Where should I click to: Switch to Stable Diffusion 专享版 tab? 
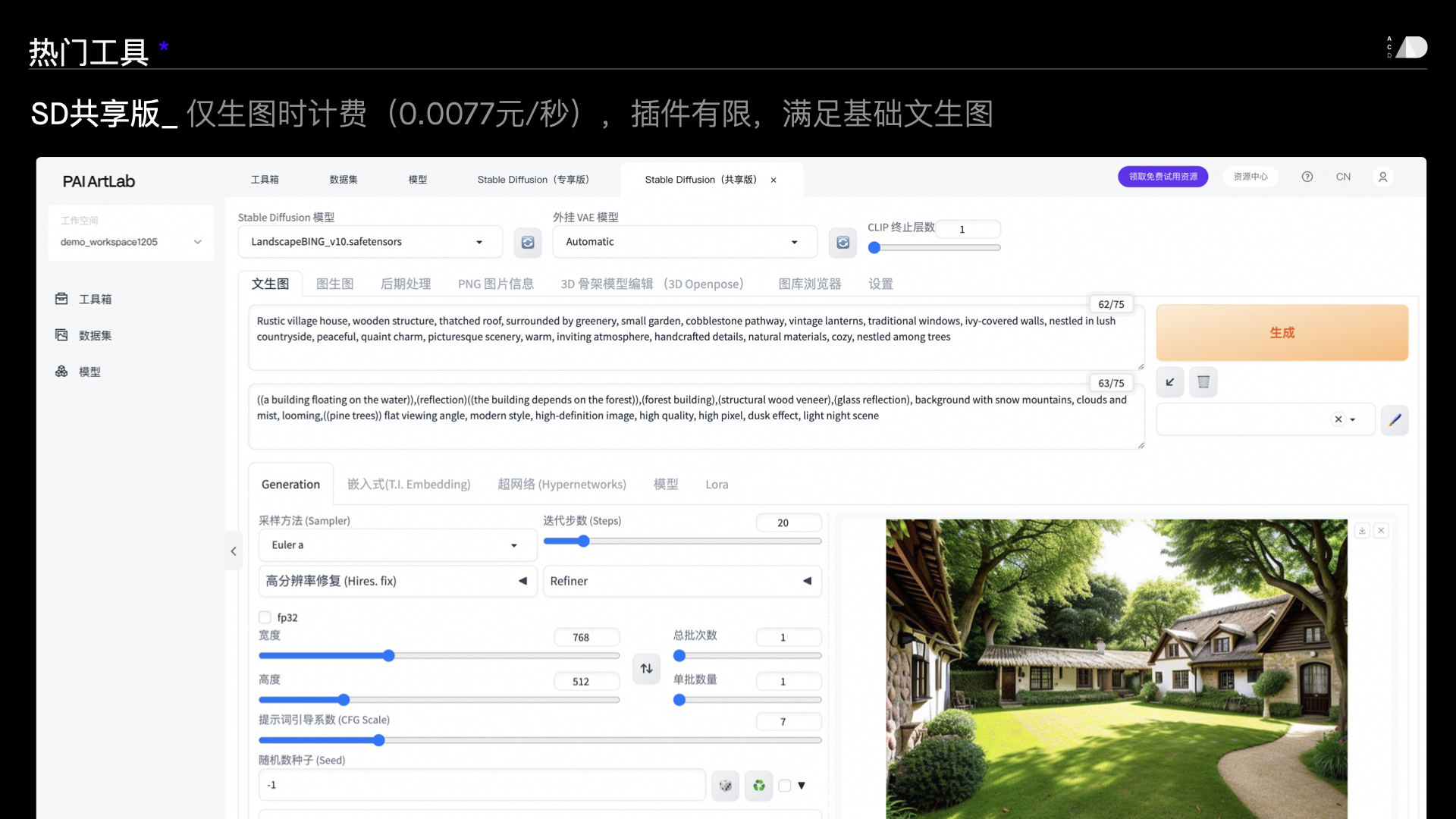click(533, 180)
